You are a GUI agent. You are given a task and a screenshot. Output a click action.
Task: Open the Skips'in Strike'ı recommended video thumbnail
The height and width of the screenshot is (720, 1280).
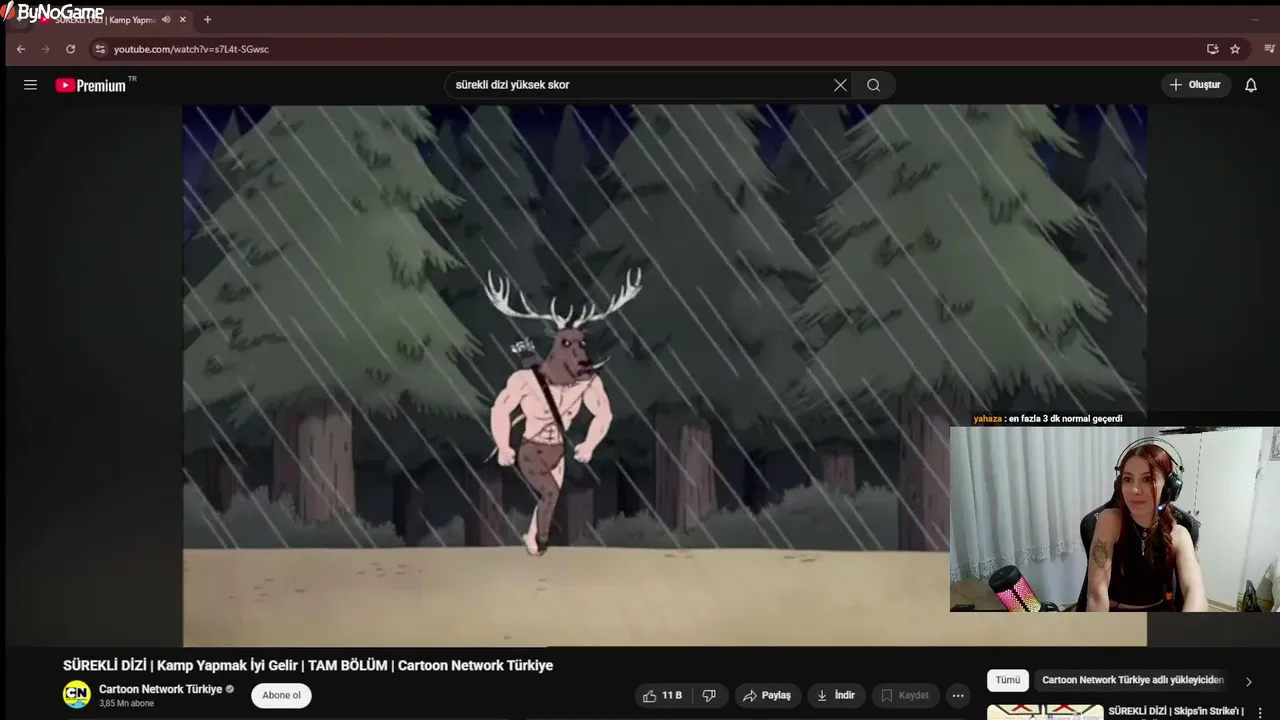[1045, 712]
